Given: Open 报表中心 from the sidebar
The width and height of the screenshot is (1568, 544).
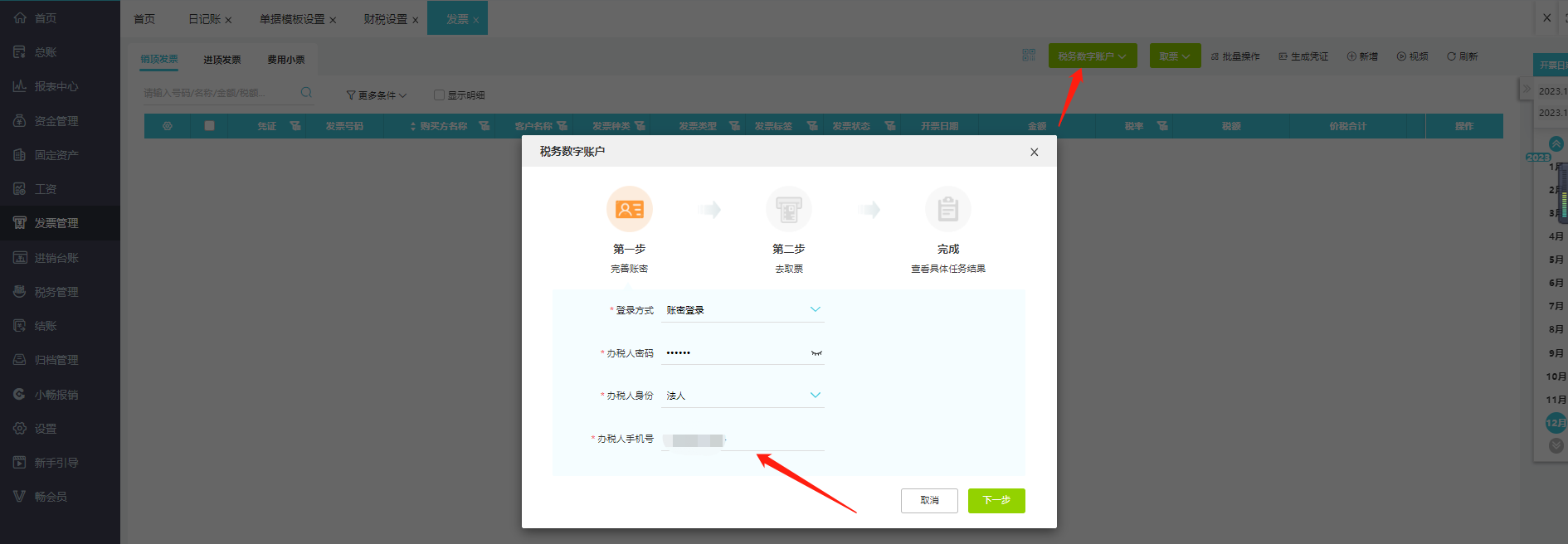Looking at the screenshot, I should 56,86.
